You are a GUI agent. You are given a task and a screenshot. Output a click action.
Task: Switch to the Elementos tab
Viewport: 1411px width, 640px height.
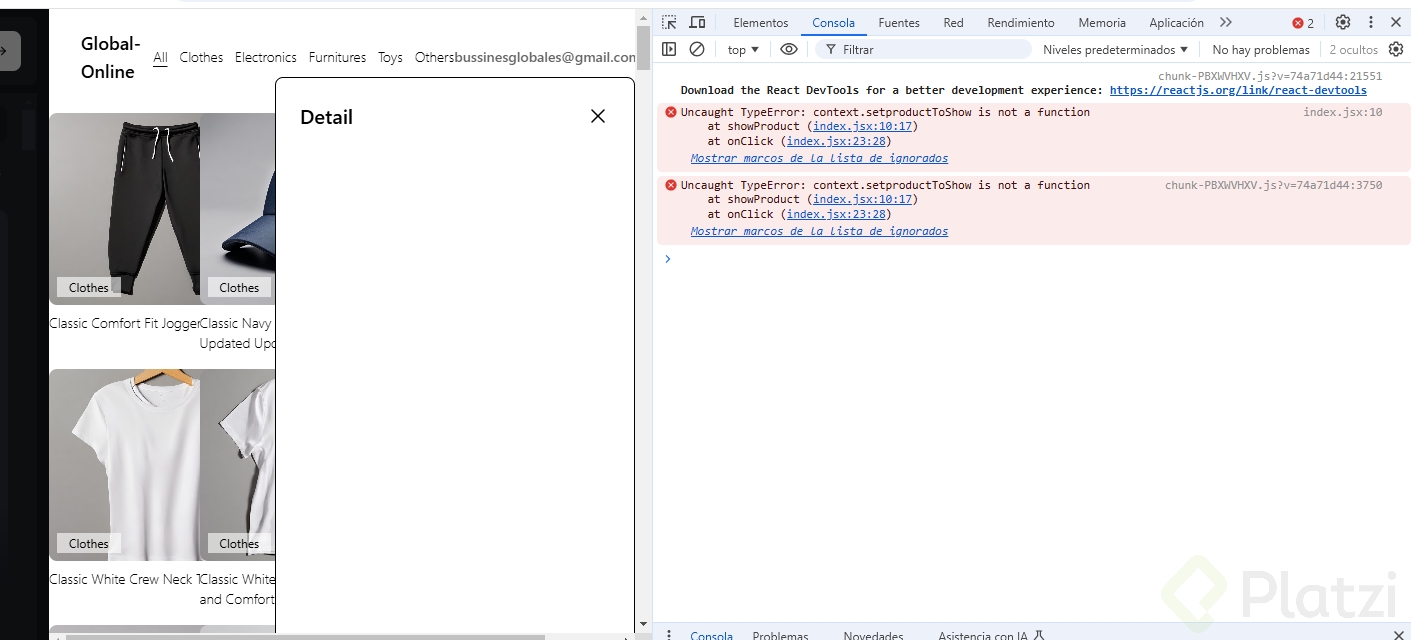point(760,23)
